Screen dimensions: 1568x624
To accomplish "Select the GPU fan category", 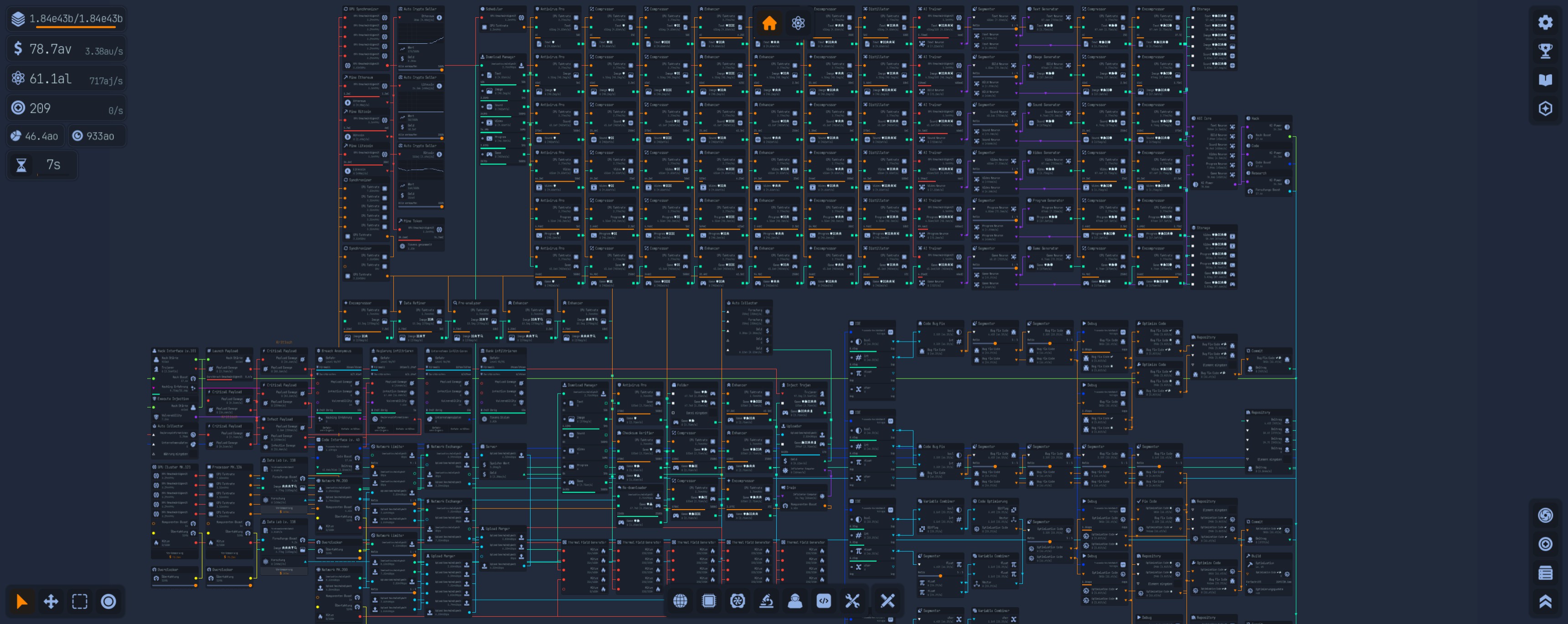I will 737,601.
